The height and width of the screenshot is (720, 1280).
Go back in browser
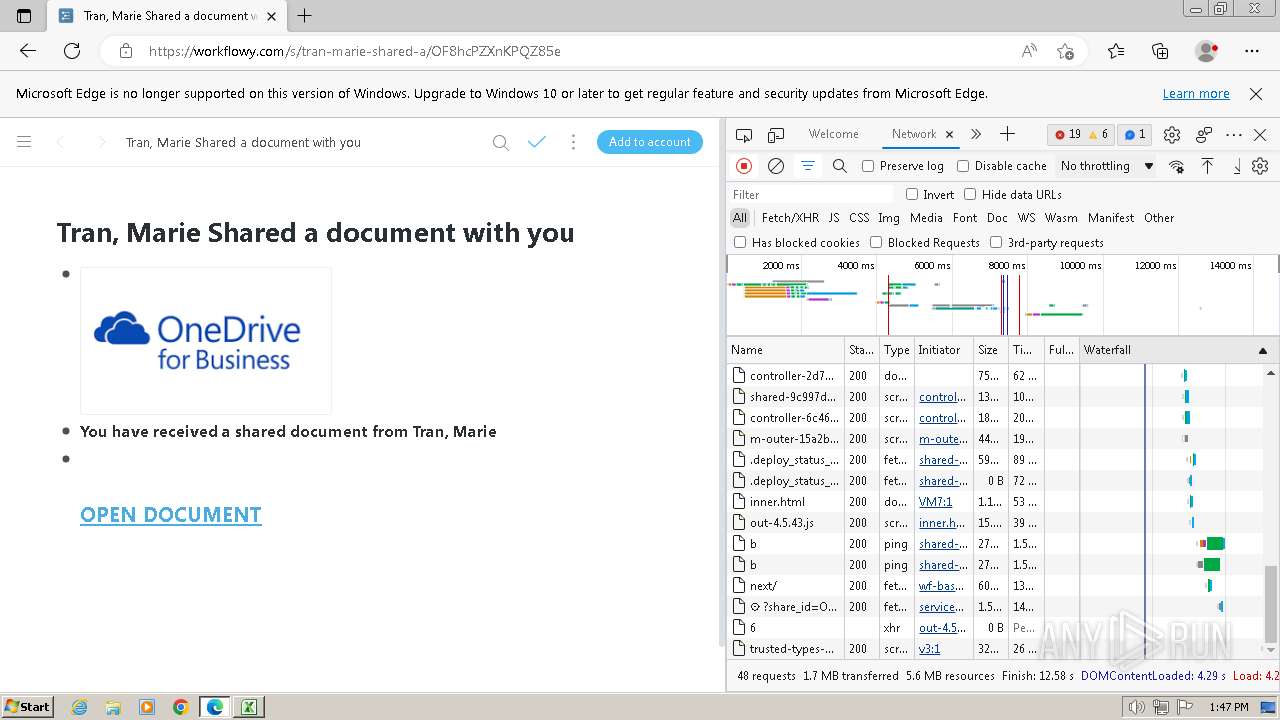[x=28, y=51]
